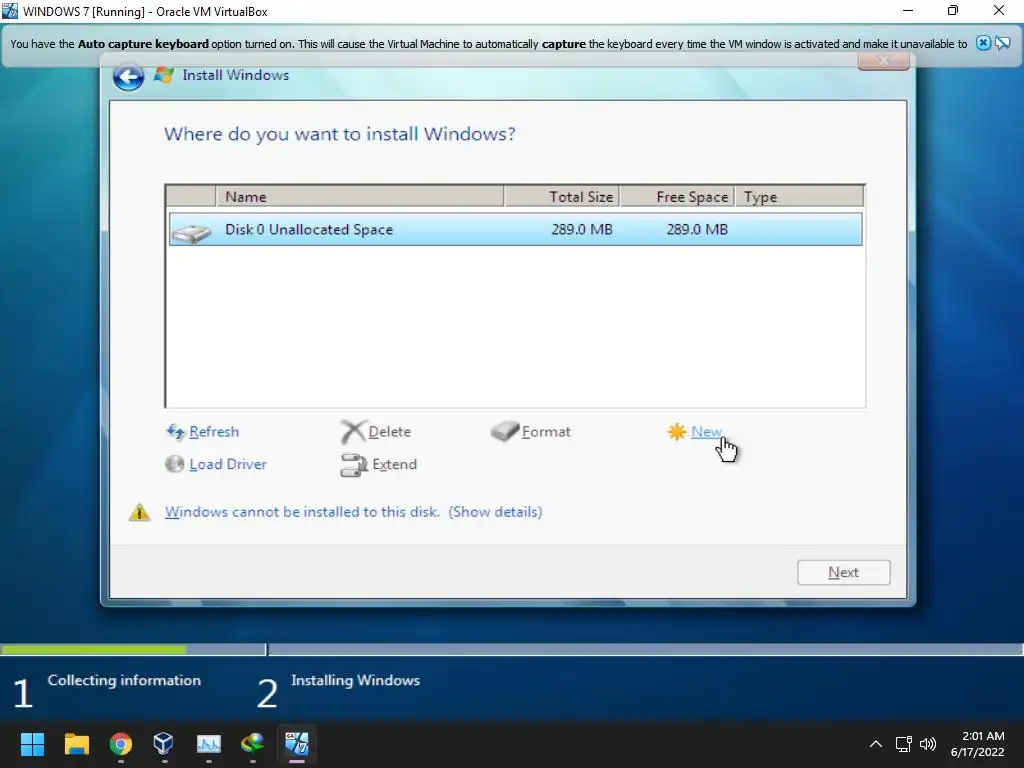Click the VirtualBox title bar icon
The width and height of the screenshot is (1024, 768).
[9, 10]
